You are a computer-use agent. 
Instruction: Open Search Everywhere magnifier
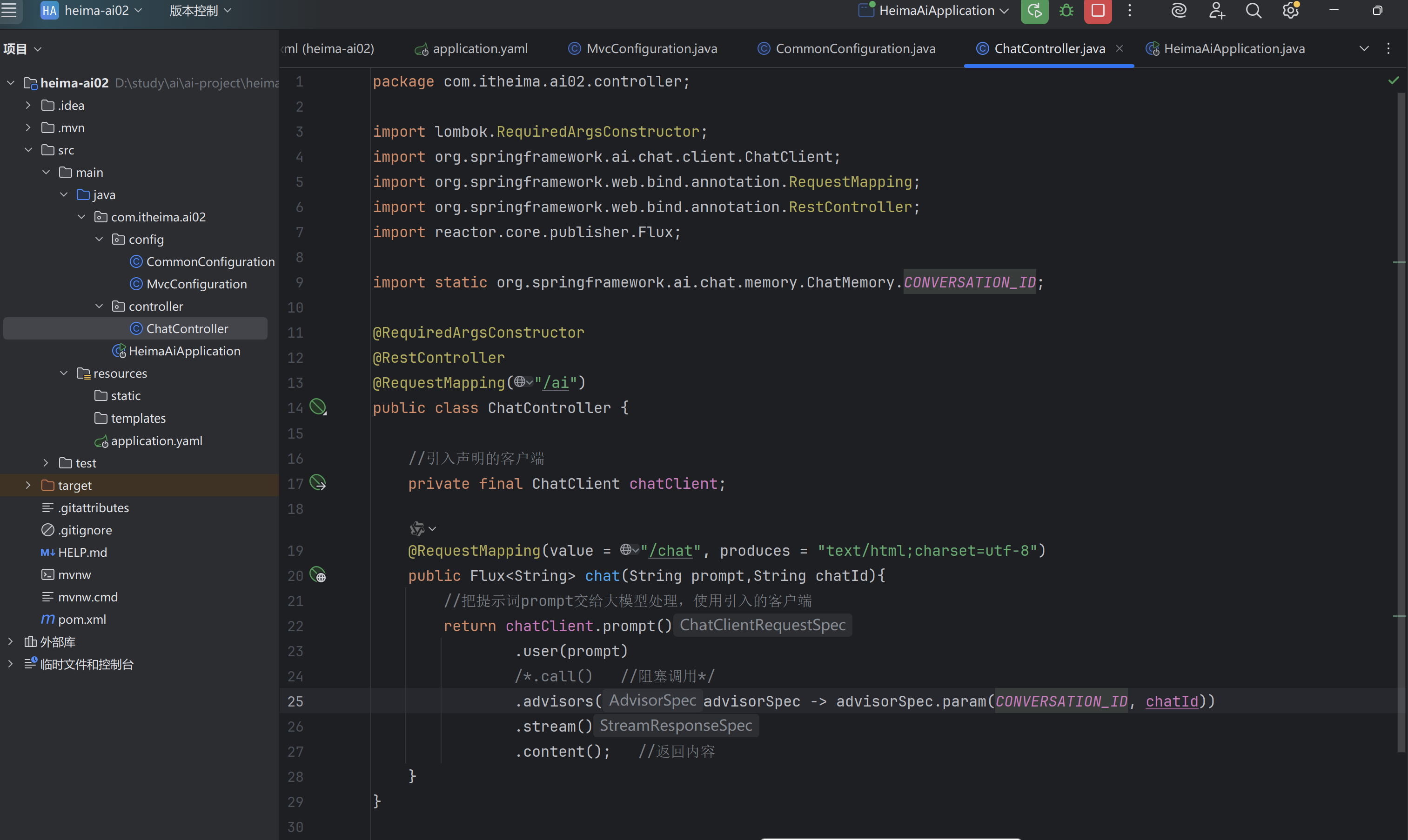(1253, 11)
